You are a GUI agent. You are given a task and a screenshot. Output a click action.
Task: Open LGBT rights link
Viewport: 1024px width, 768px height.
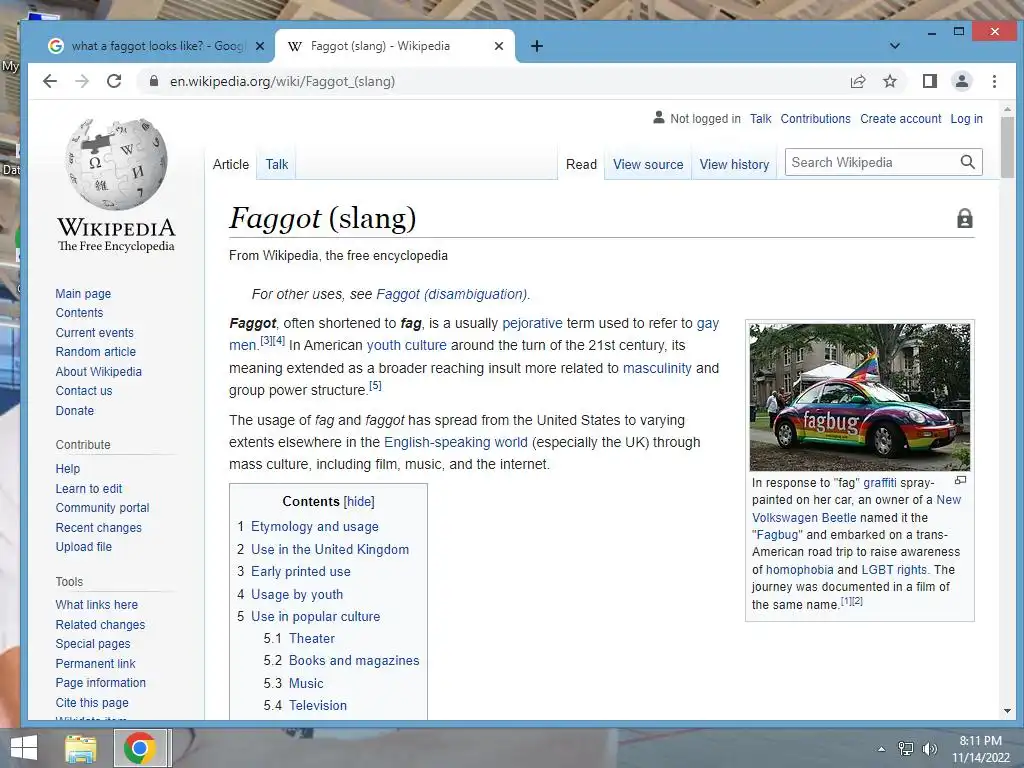coord(893,569)
